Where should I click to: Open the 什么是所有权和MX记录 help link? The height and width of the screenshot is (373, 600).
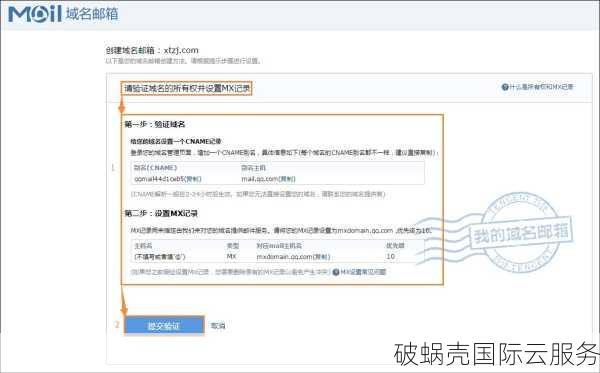pos(541,87)
